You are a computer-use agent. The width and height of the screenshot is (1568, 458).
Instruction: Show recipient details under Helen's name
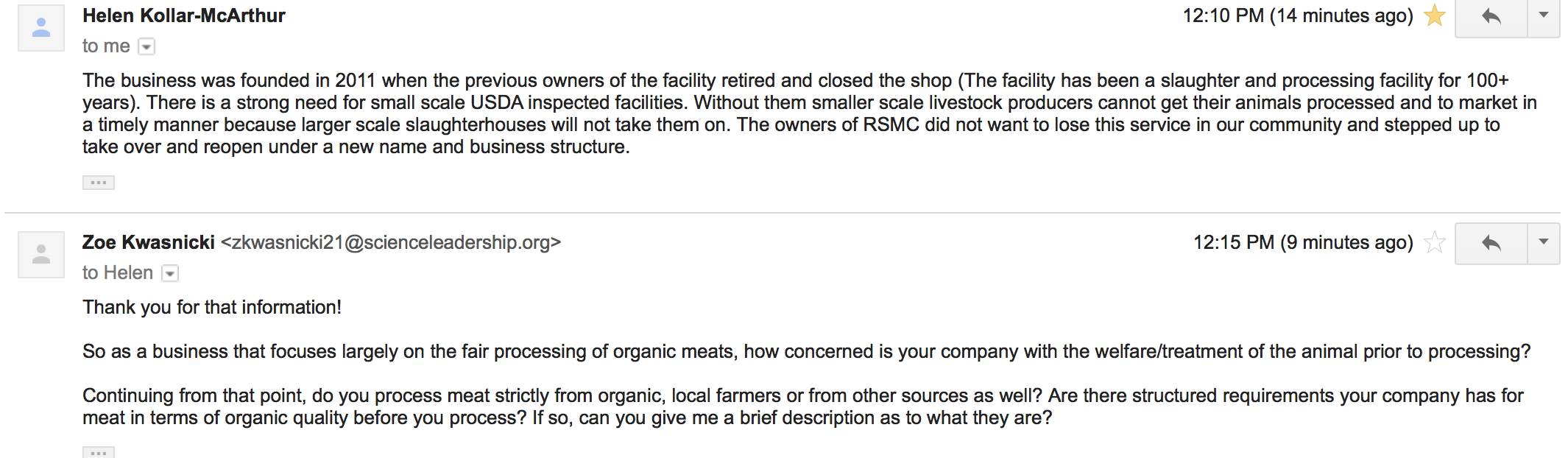pyautogui.click(x=147, y=47)
